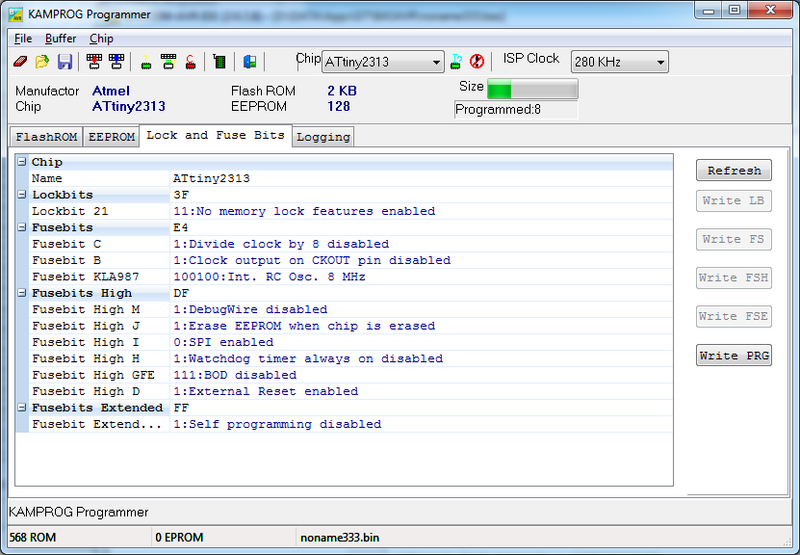Image resolution: width=800 pixels, height=555 pixels.
Task: Click the cyan chip identify icon beside Chip dropdown
Action: [456, 62]
